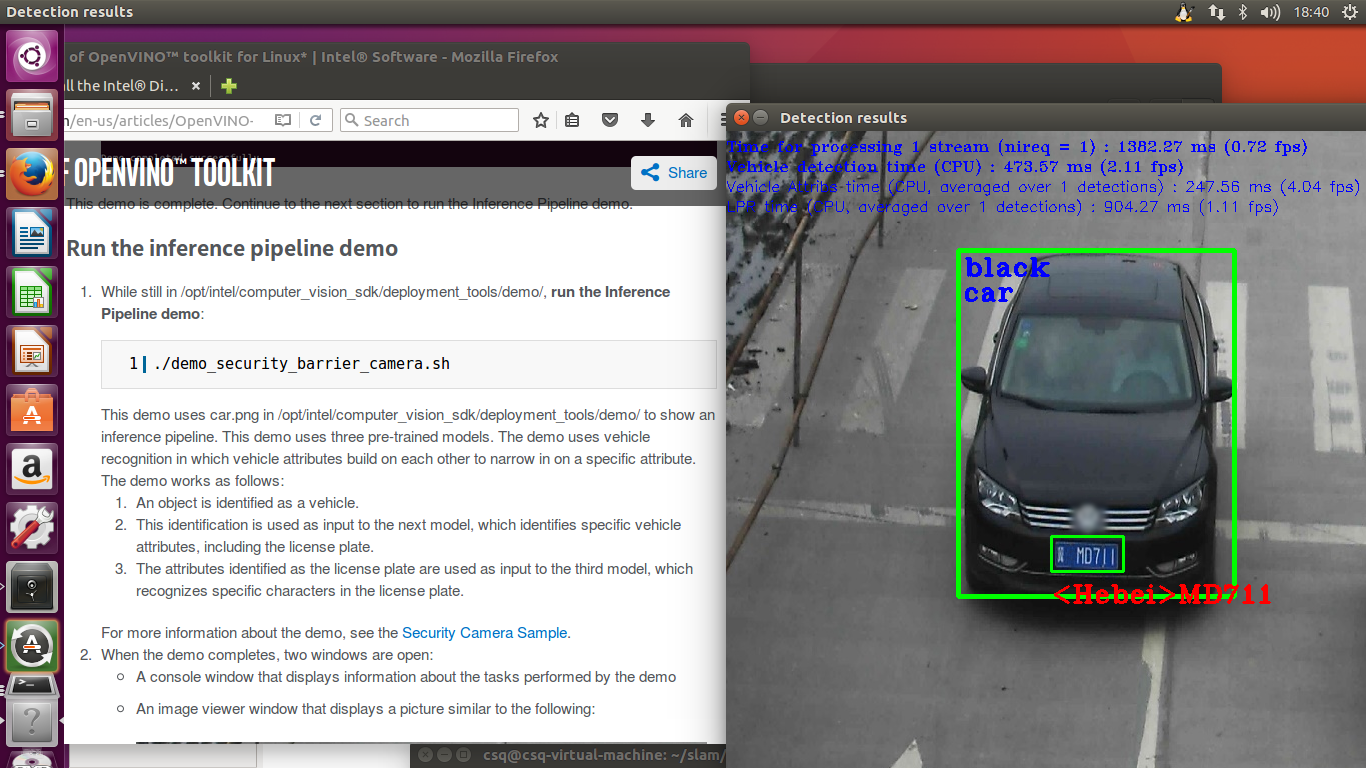1366x768 pixels.
Task: Open the Bluetooth indicator menu
Action: [1244, 12]
